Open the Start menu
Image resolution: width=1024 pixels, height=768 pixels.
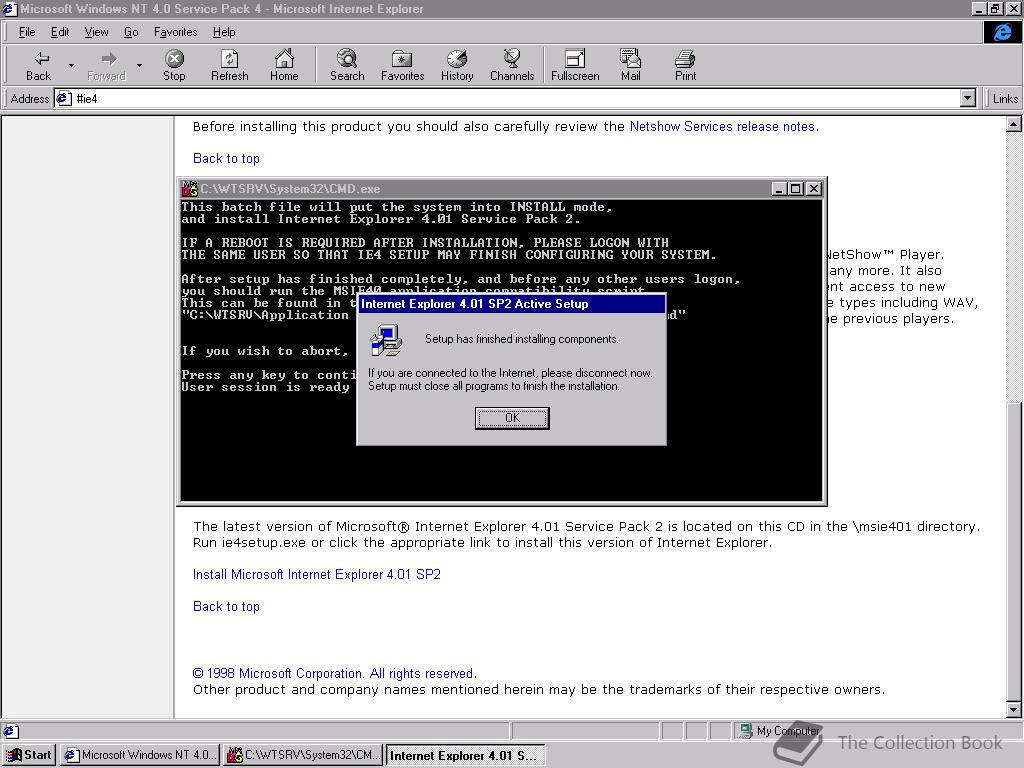pyautogui.click(x=29, y=755)
